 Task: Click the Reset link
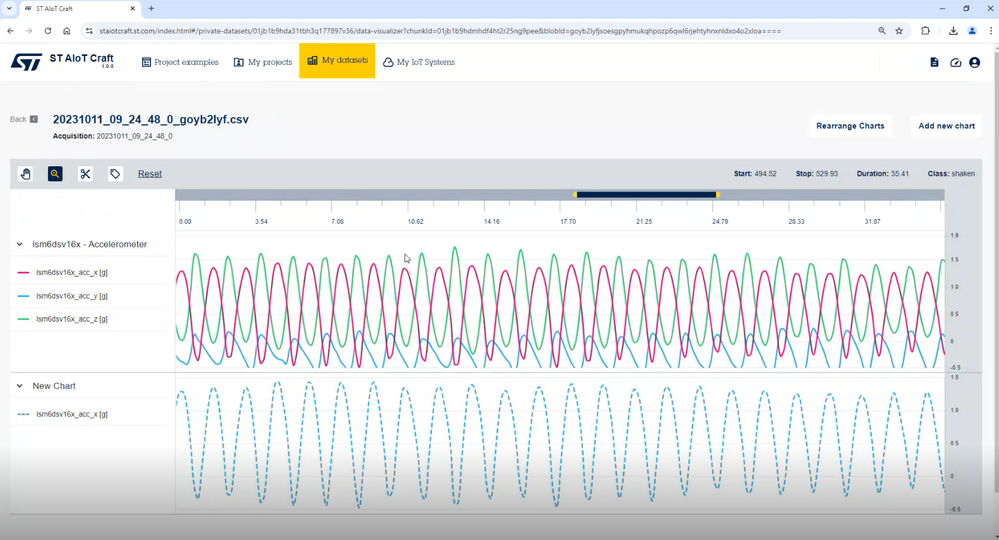(x=150, y=174)
